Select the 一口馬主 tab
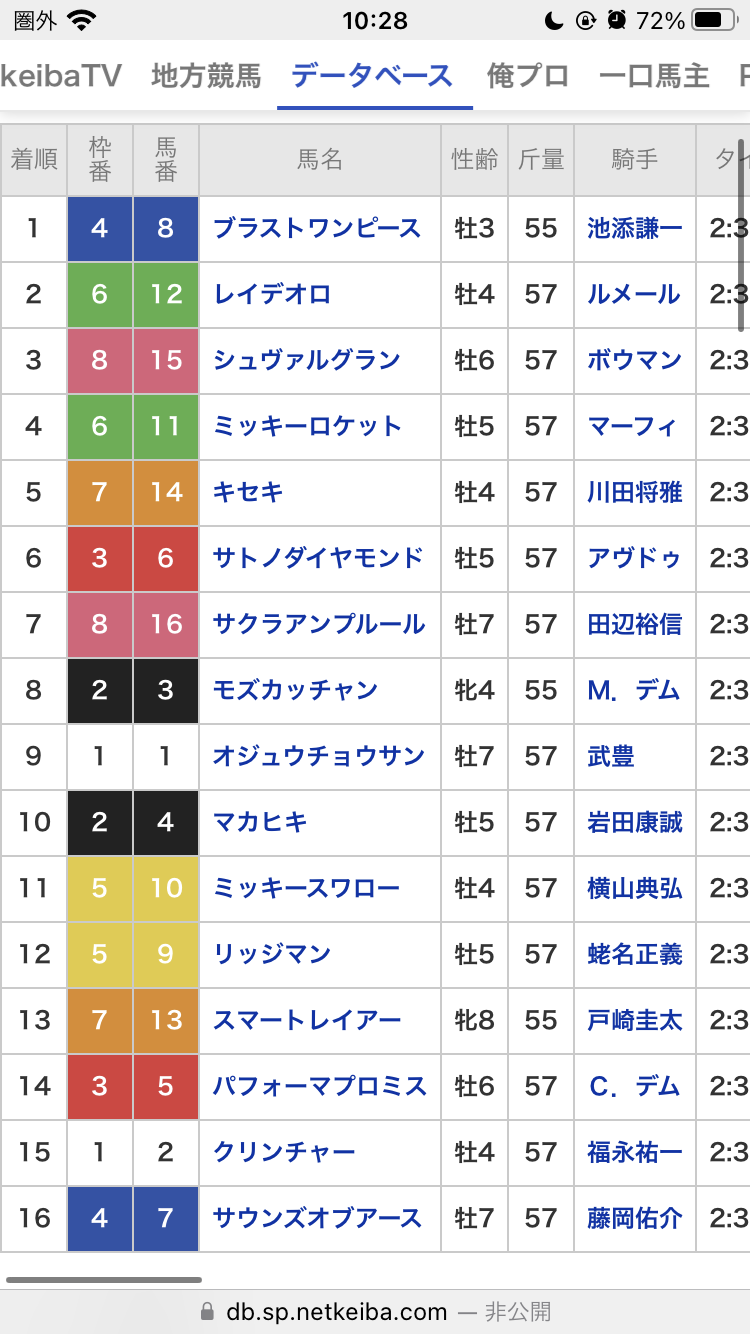Viewport: 750px width, 1334px height. (x=654, y=76)
